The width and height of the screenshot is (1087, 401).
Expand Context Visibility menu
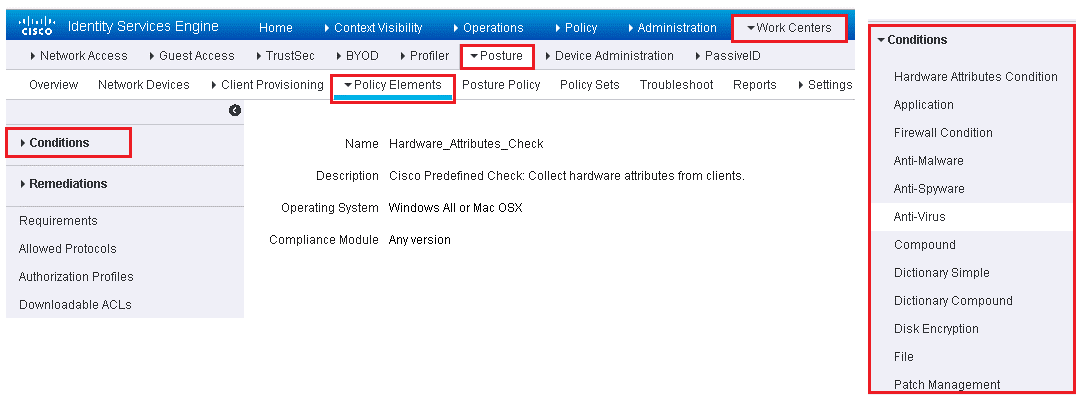(x=373, y=28)
